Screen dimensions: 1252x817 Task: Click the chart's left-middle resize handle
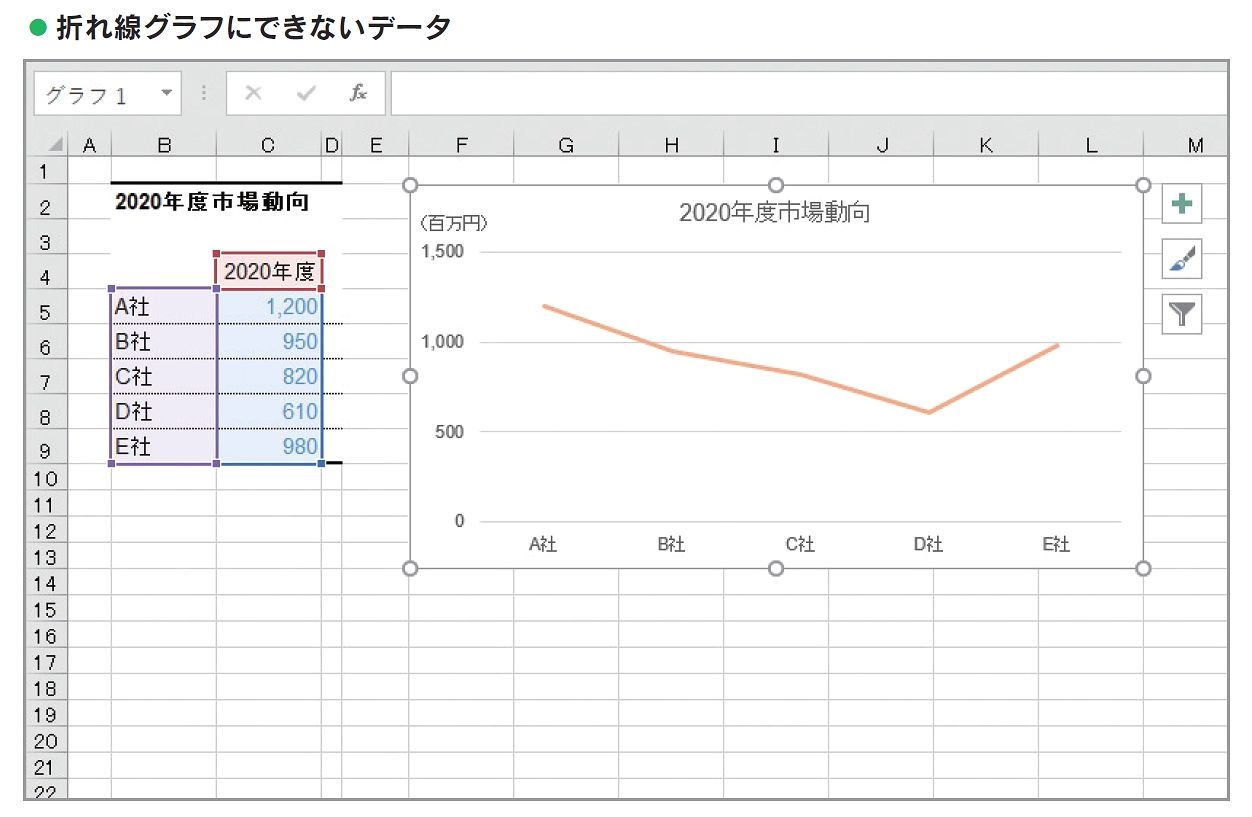tap(409, 376)
